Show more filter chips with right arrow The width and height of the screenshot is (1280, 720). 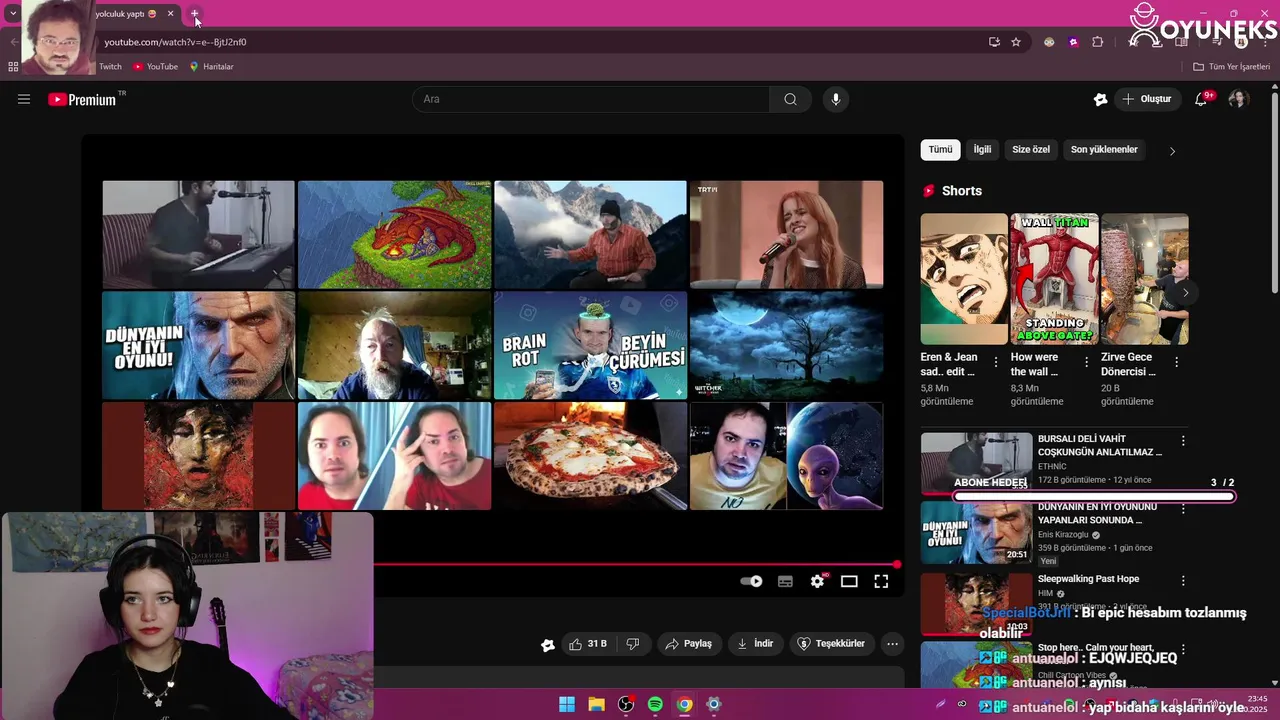click(x=1172, y=151)
